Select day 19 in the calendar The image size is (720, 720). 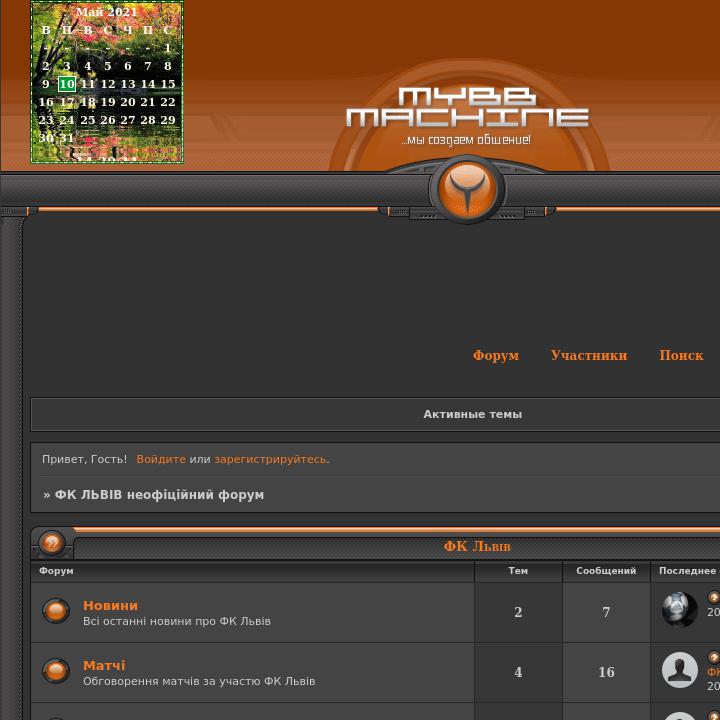[x=107, y=102]
